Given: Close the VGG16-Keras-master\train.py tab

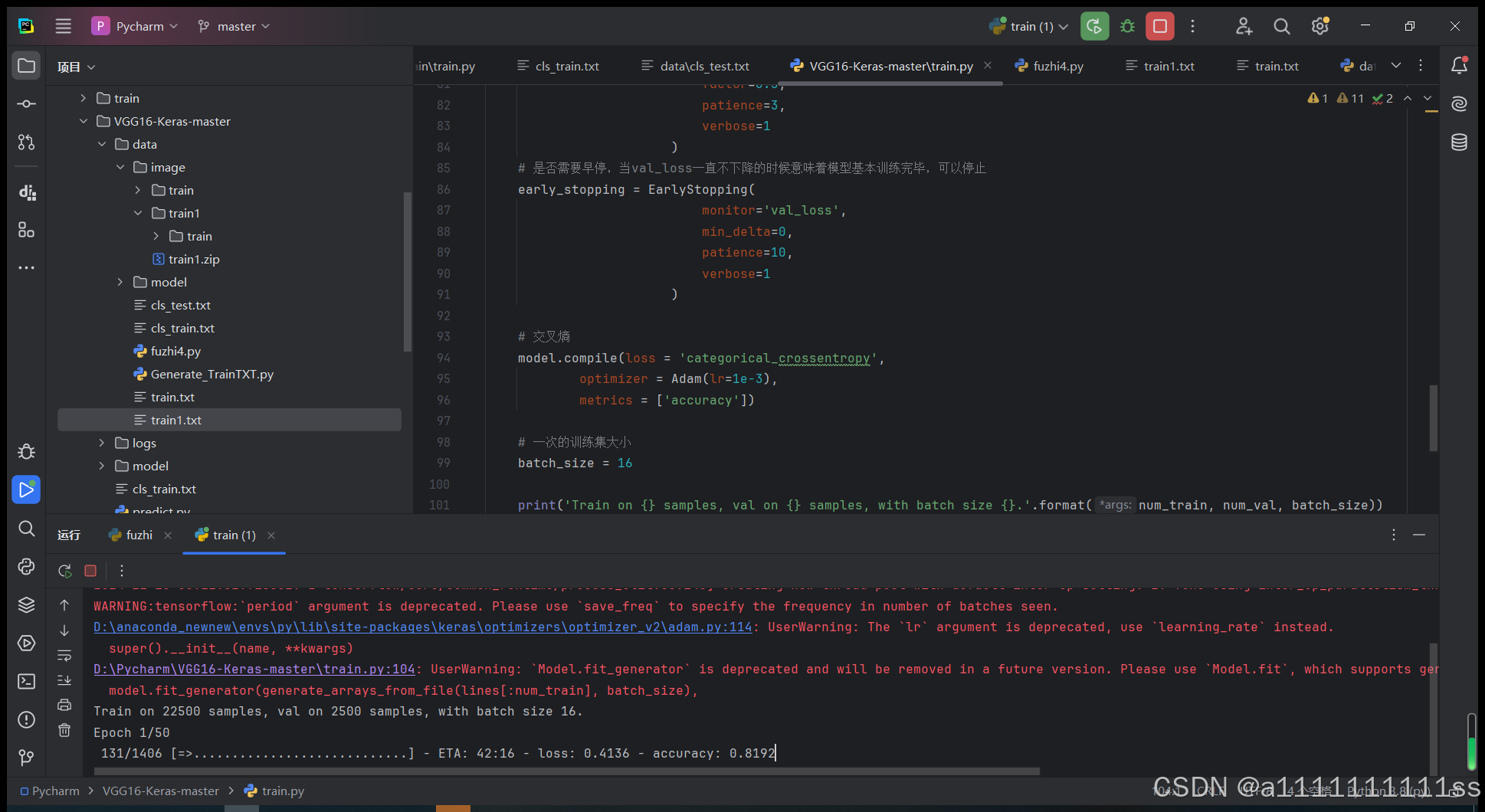Looking at the screenshot, I should 988,65.
